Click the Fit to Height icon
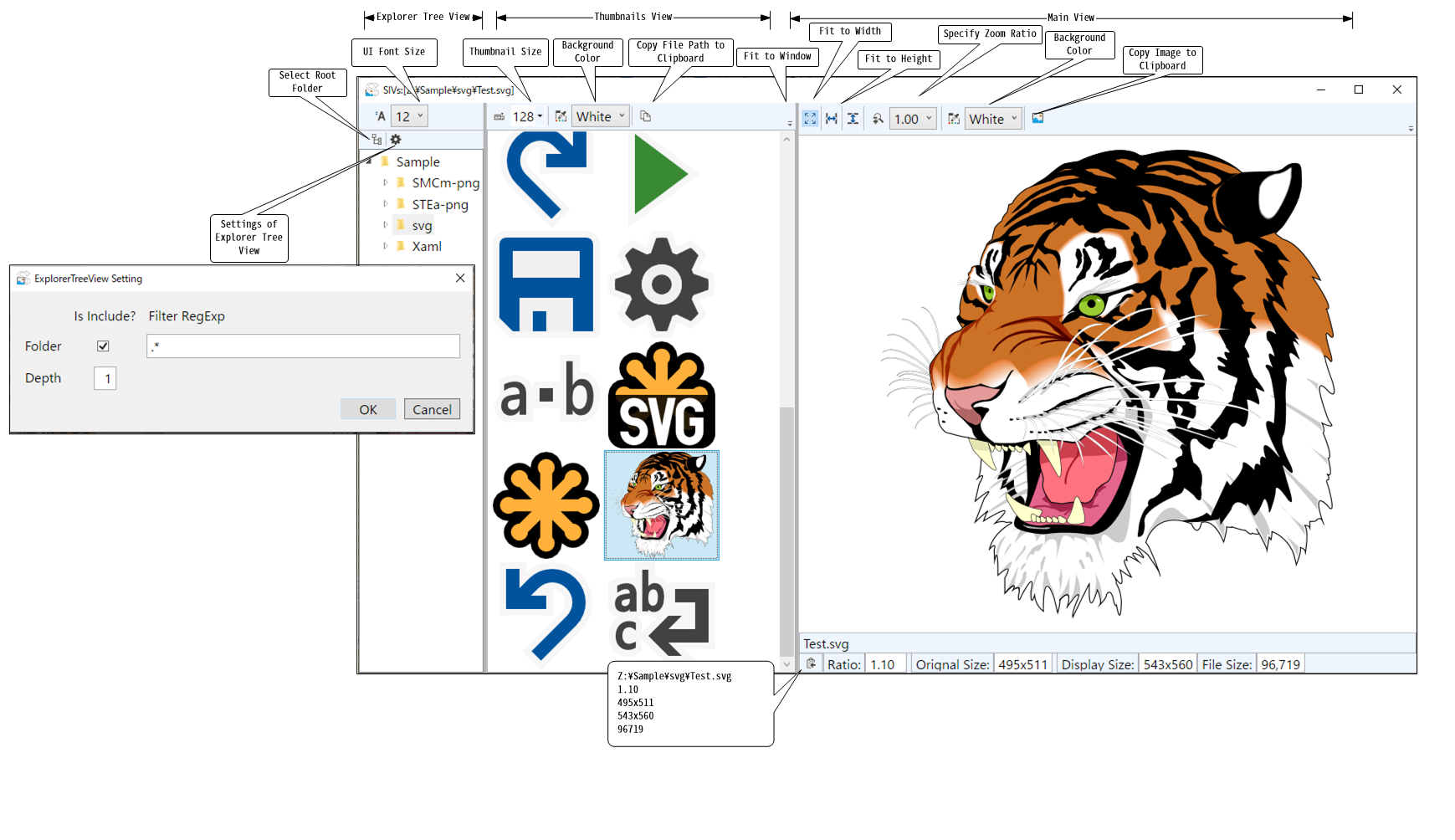The height and width of the screenshot is (840, 1455). coord(853,119)
